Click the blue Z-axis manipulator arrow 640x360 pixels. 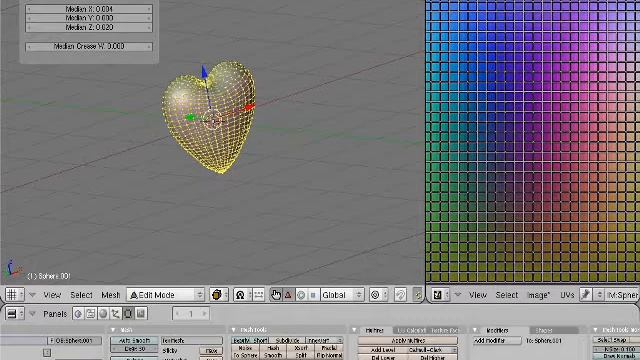click(204, 72)
